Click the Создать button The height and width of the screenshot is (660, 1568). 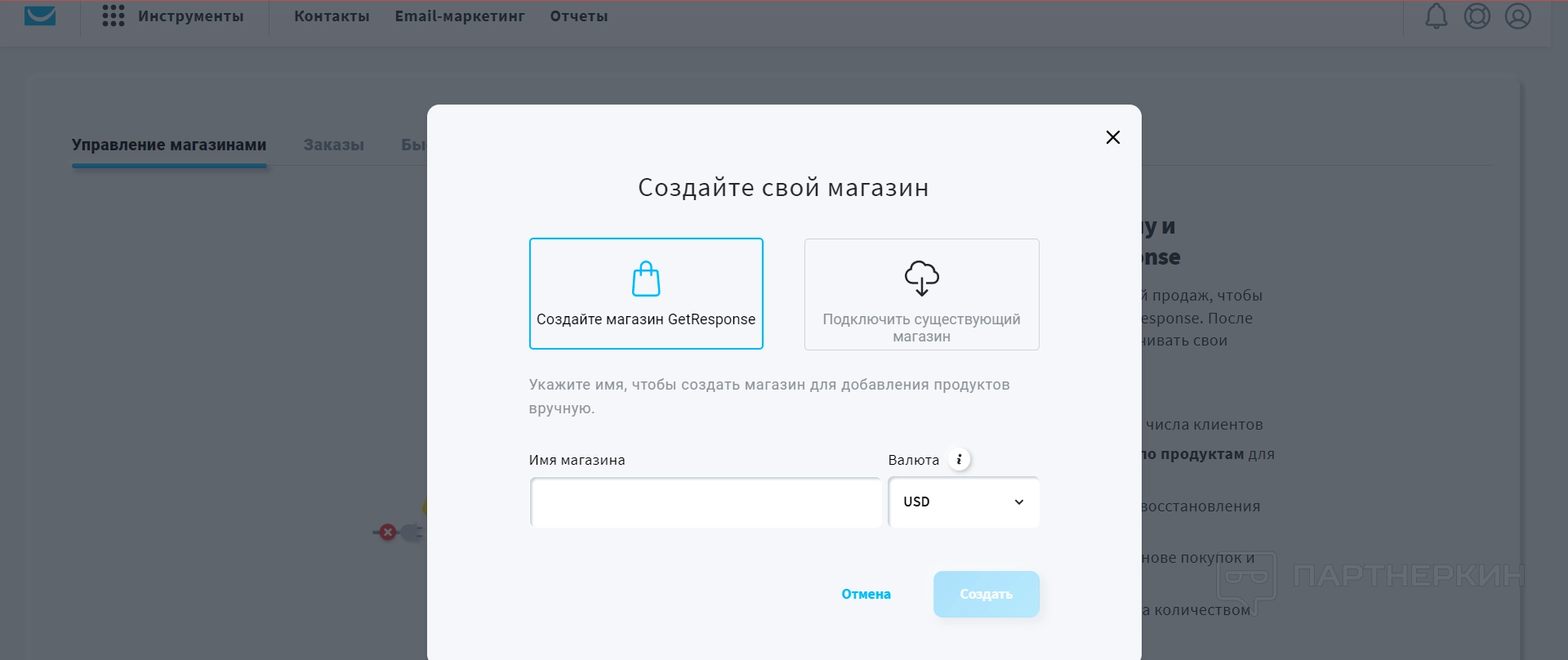(987, 595)
